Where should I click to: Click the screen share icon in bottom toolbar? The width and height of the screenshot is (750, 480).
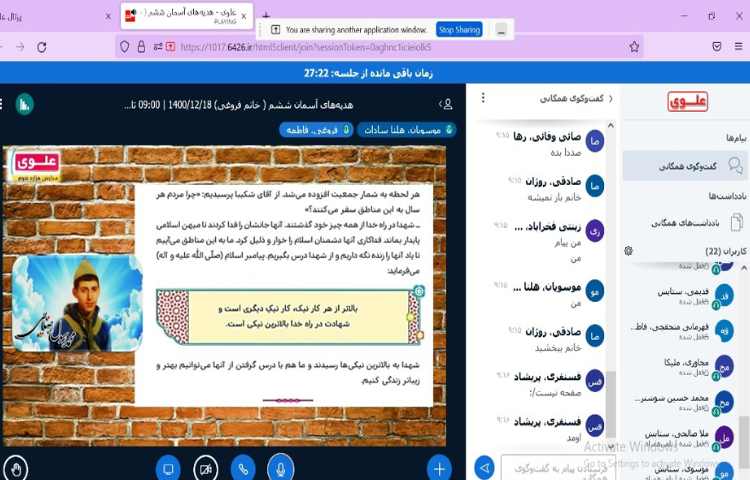(168, 469)
